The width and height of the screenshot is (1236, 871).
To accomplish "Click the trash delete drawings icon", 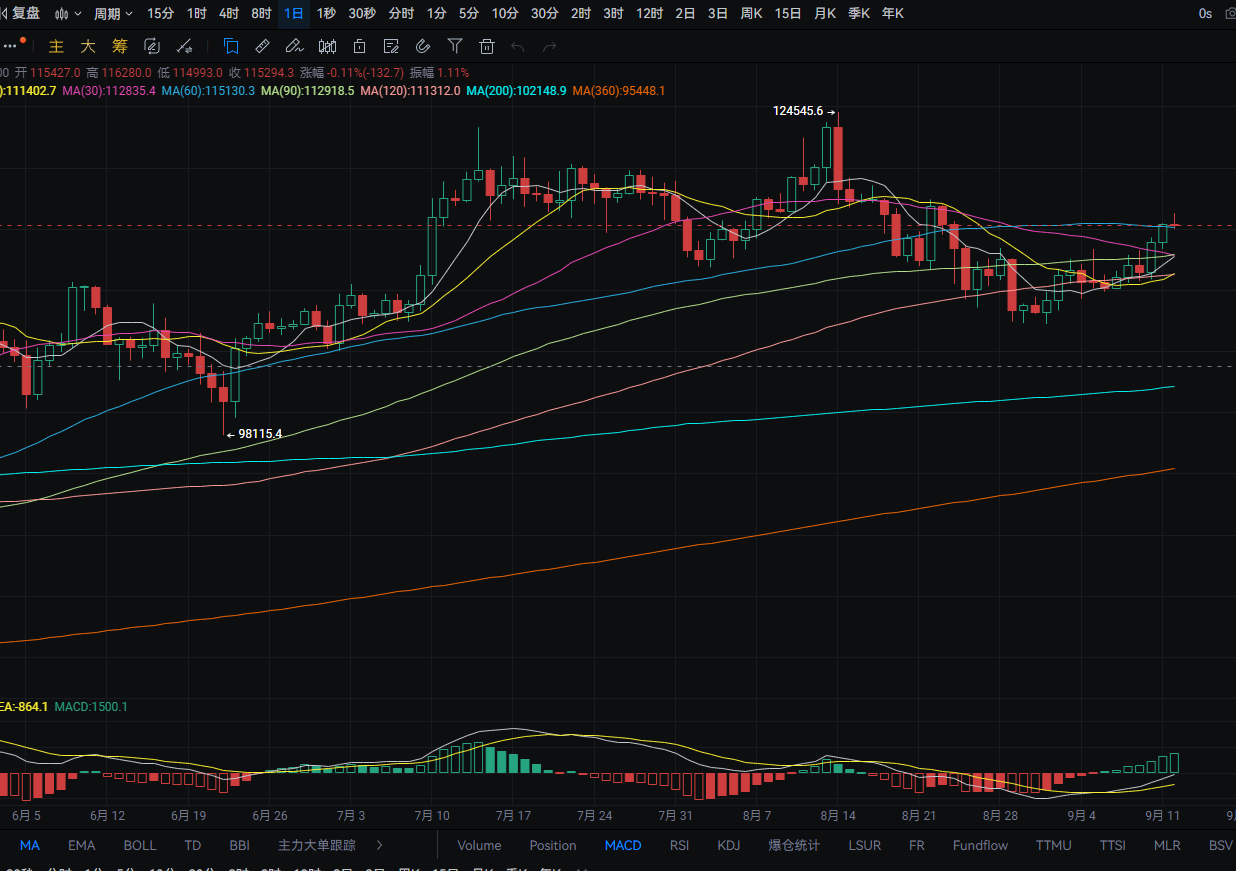I will pyautogui.click(x=487, y=46).
